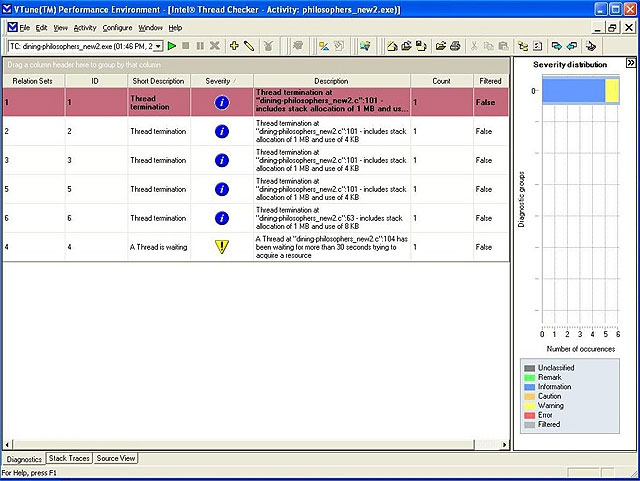Select 'A Thread is waiting' short description cell

click(158, 247)
